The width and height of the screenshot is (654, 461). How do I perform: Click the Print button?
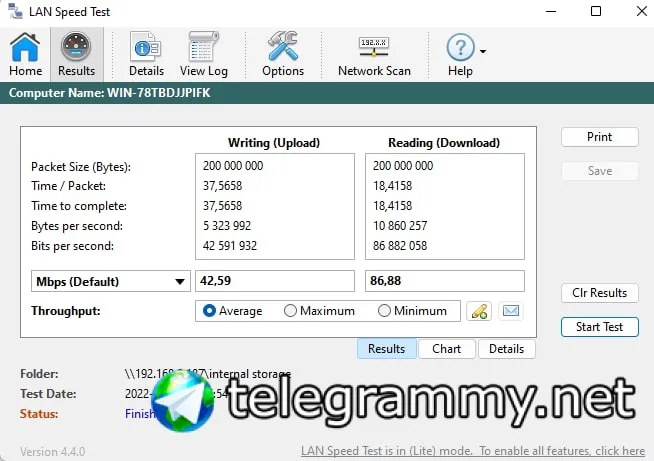click(x=599, y=137)
